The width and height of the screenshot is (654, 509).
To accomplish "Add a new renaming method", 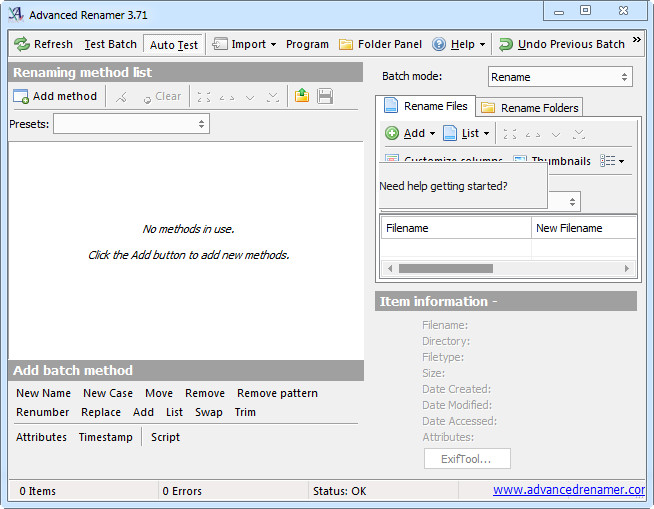I will (55, 96).
